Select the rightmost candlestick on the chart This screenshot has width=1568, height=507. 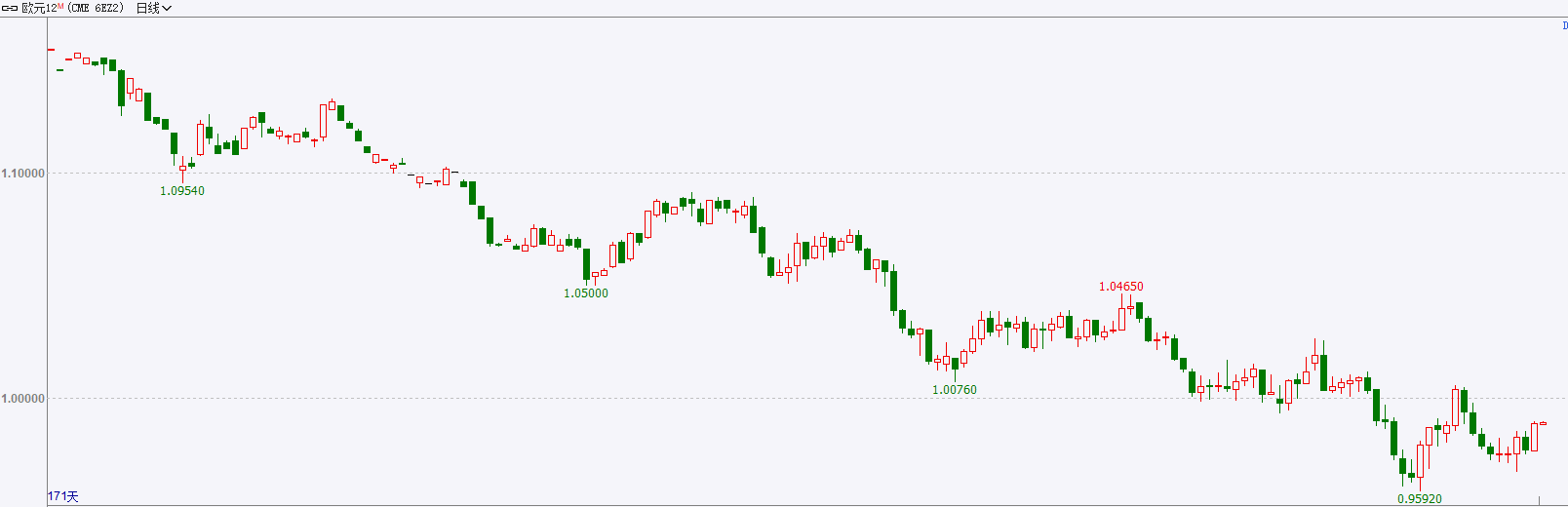coord(1543,423)
